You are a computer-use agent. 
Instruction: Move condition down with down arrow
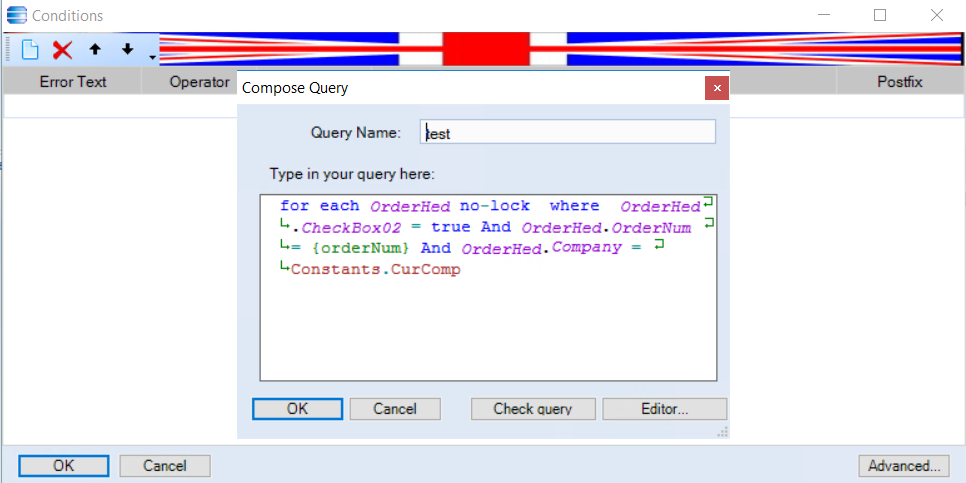coord(128,49)
